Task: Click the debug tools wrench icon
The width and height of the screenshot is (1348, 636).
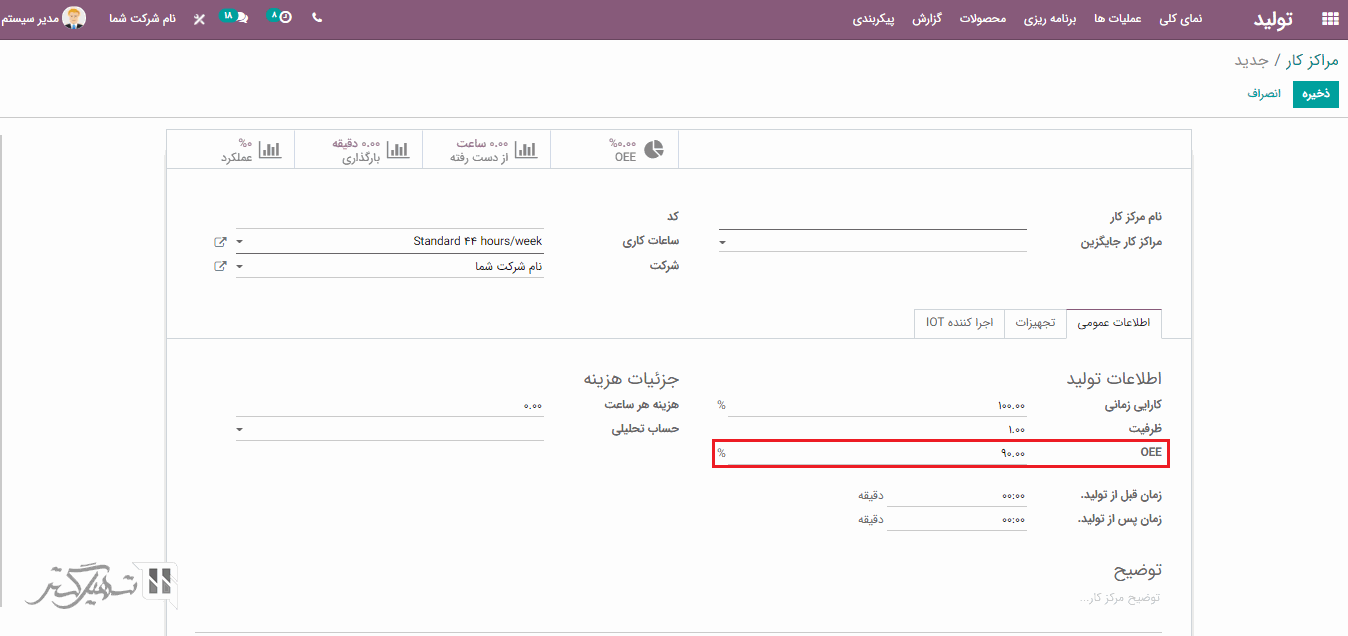Action: click(199, 19)
